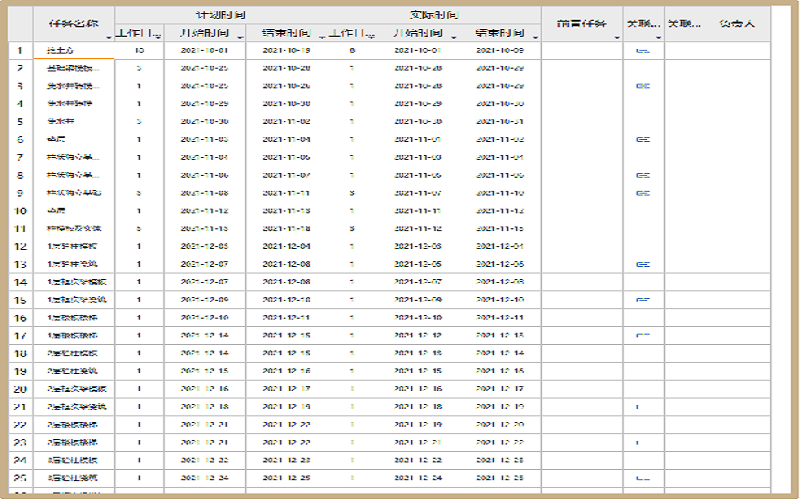Open the linked item icon in row 17
This screenshot has height=500, width=800.
click(643, 336)
